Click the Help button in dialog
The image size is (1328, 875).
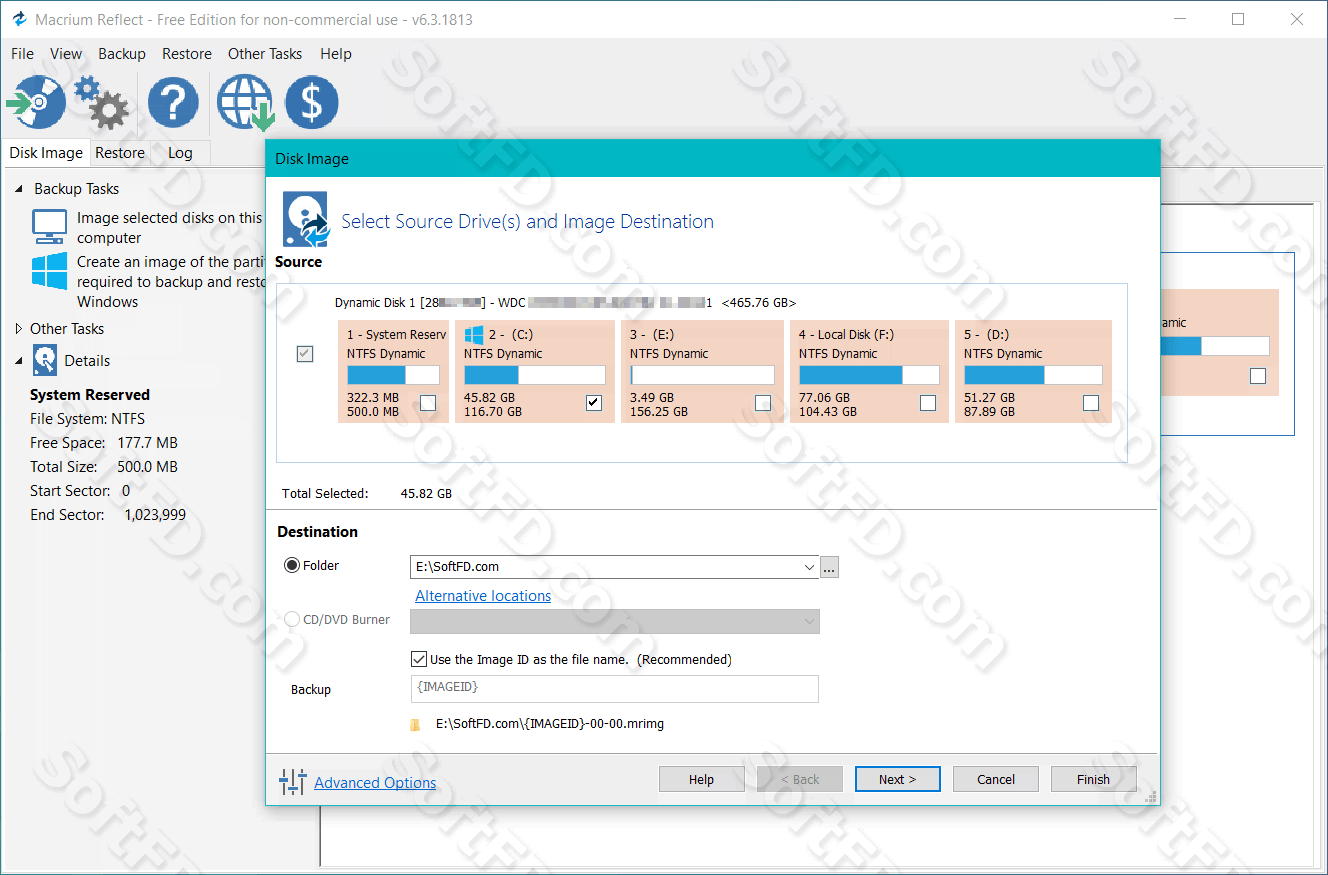click(x=701, y=779)
